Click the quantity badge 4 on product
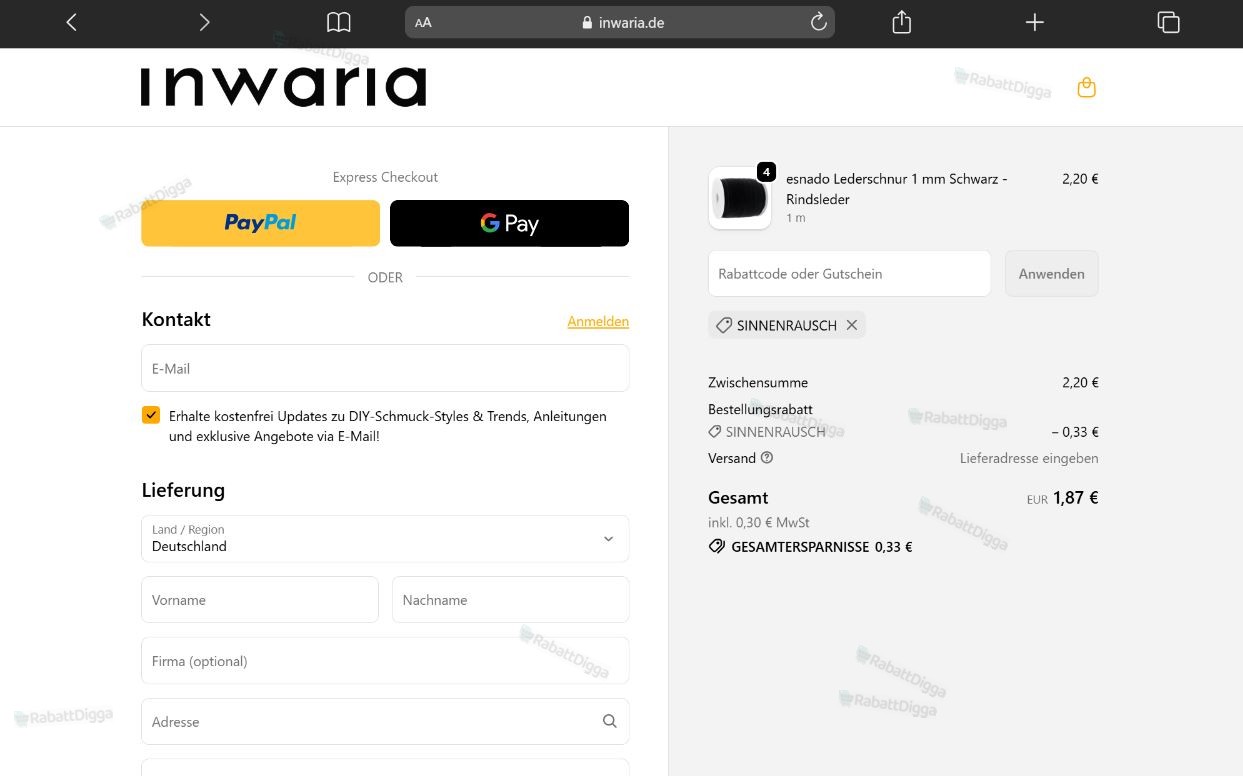 click(767, 172)
